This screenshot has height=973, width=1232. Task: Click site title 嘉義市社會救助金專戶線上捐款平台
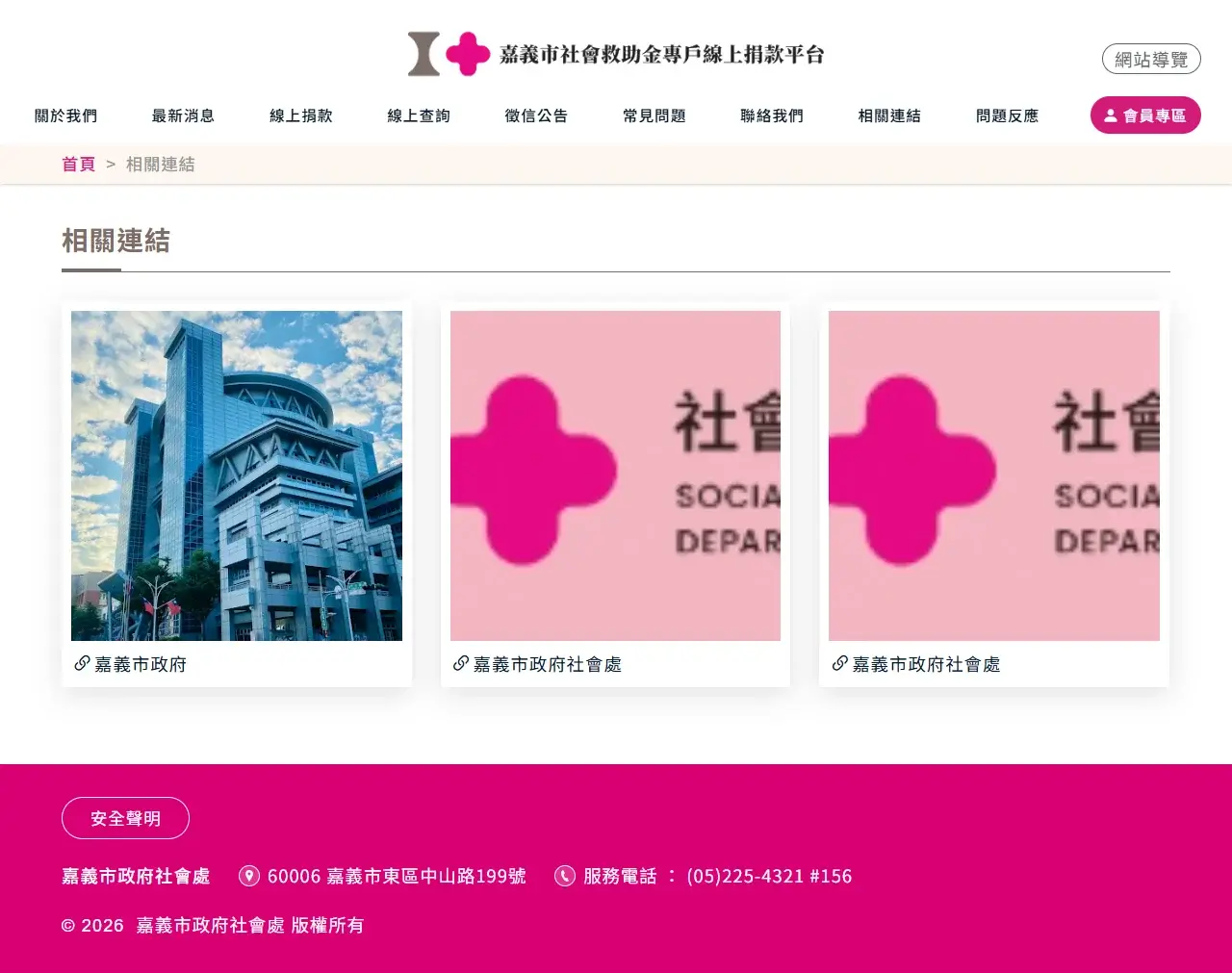[662, 54]
